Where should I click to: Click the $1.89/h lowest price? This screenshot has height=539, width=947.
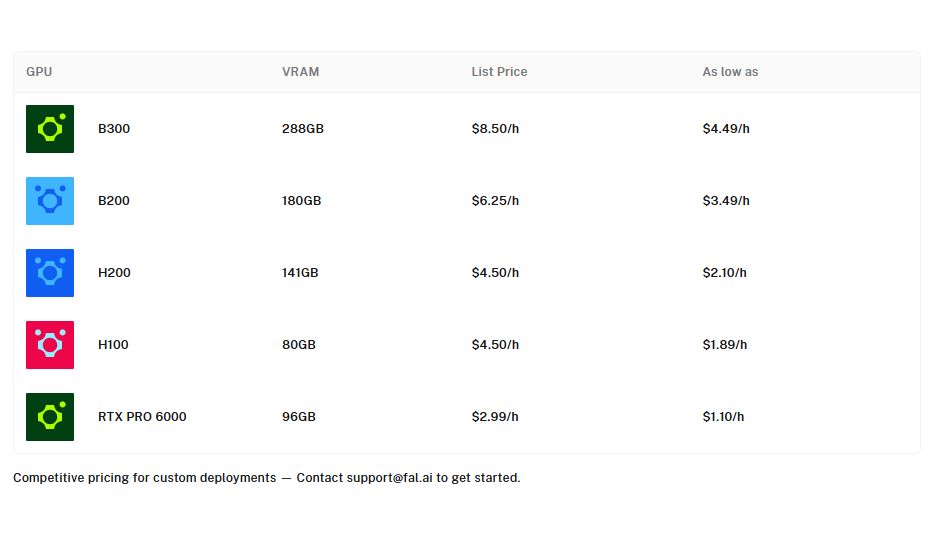point(725,344)
